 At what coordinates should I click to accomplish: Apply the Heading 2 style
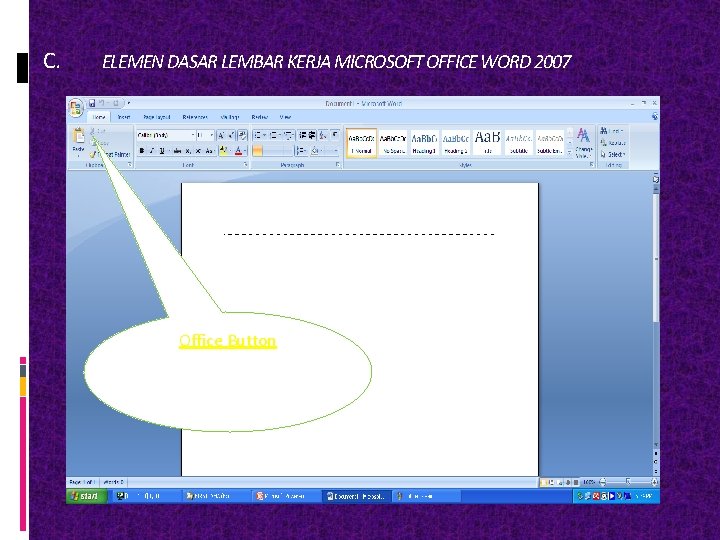click(456, 143)
